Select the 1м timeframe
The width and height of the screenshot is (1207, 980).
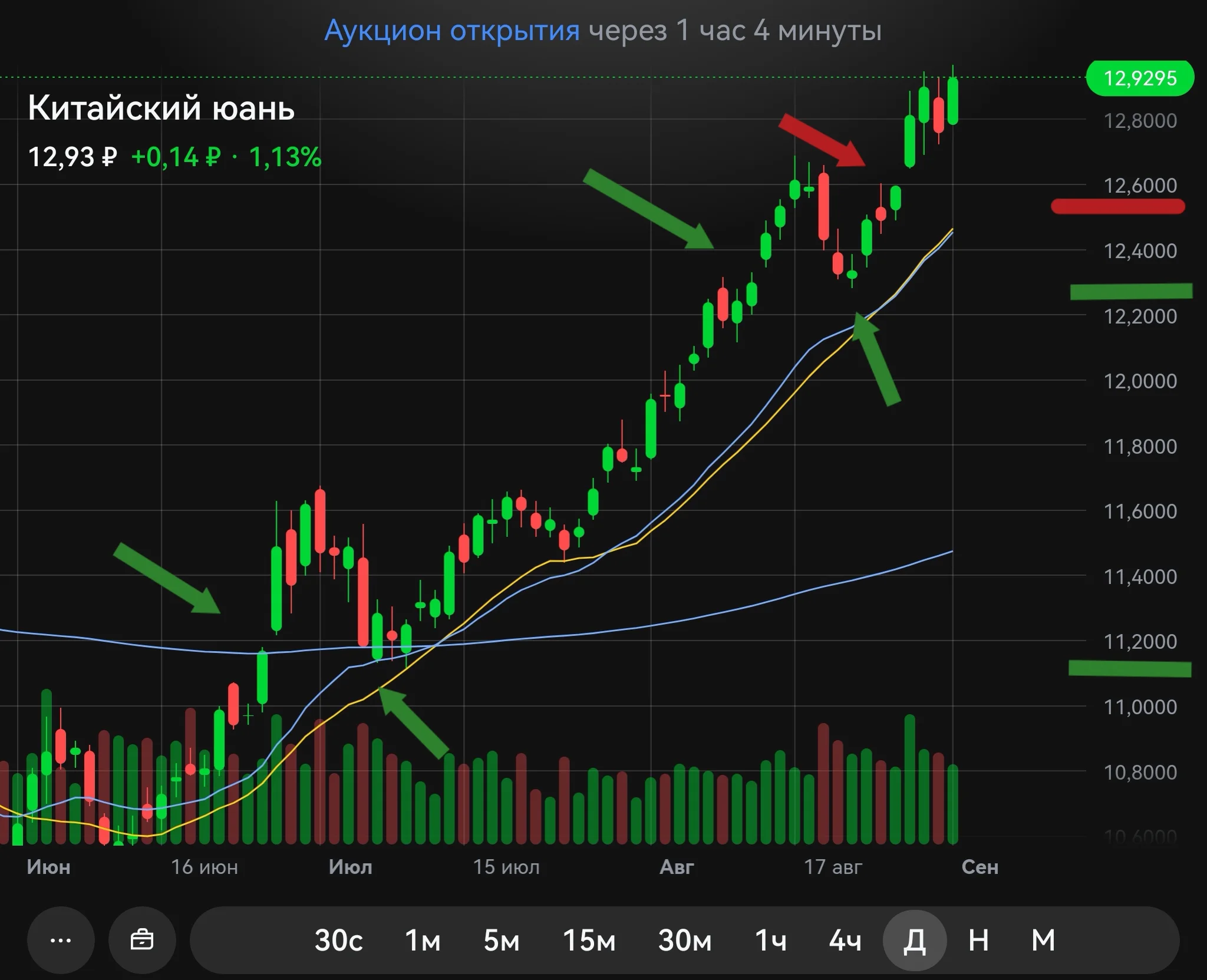423,941
